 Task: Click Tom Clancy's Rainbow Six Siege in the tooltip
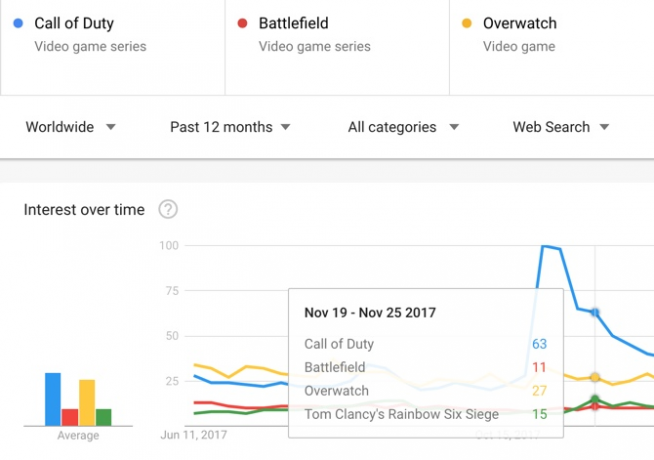[401, 414]
